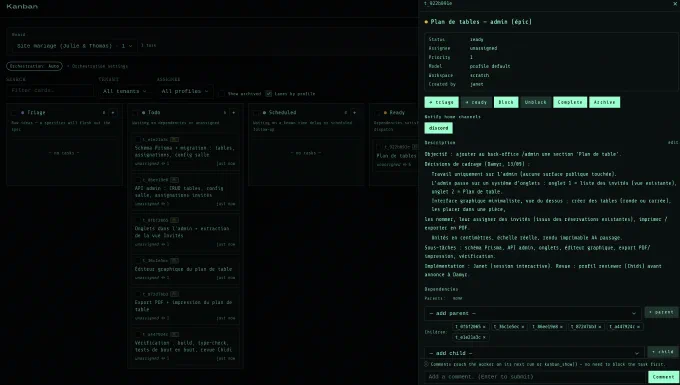
Task: Archive this task
Action: [x=605, y=102]
